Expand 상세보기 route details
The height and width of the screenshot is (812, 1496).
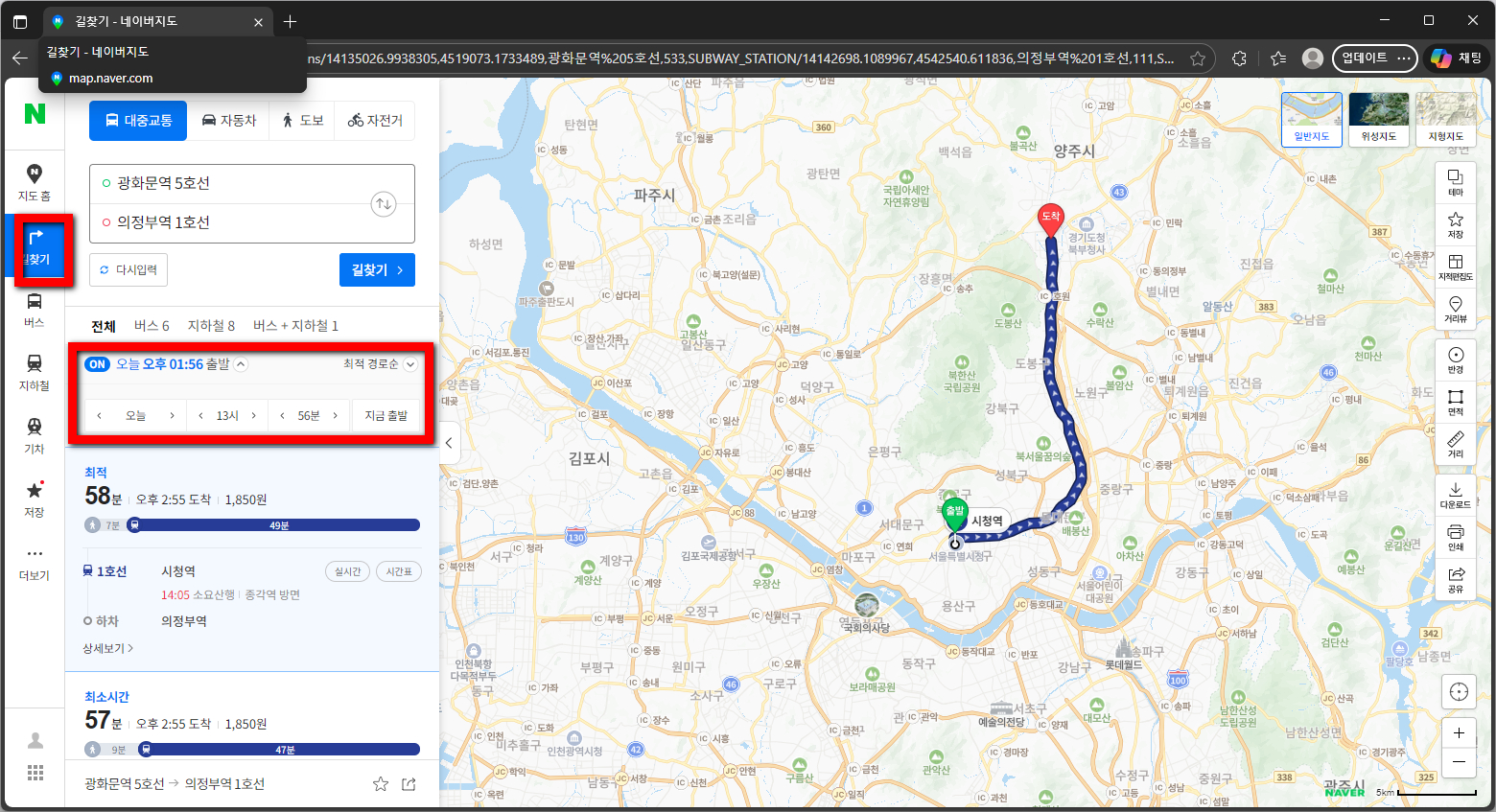[x=108, y=649]
